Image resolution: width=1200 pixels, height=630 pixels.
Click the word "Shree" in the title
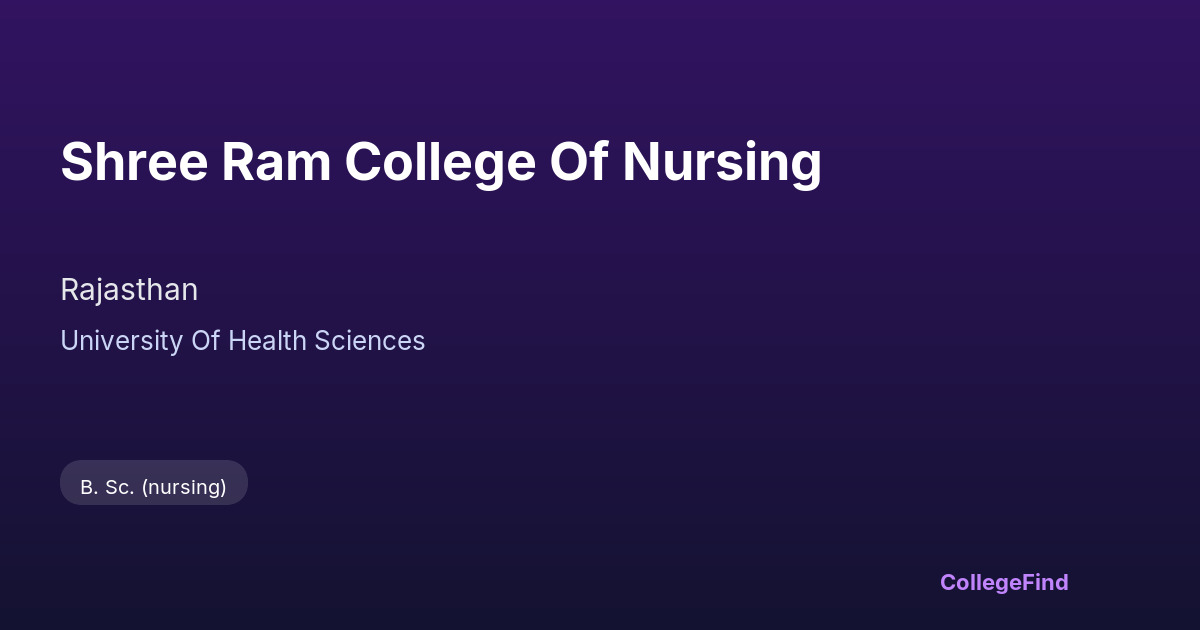pyautogui.click(x=134, y=162)
